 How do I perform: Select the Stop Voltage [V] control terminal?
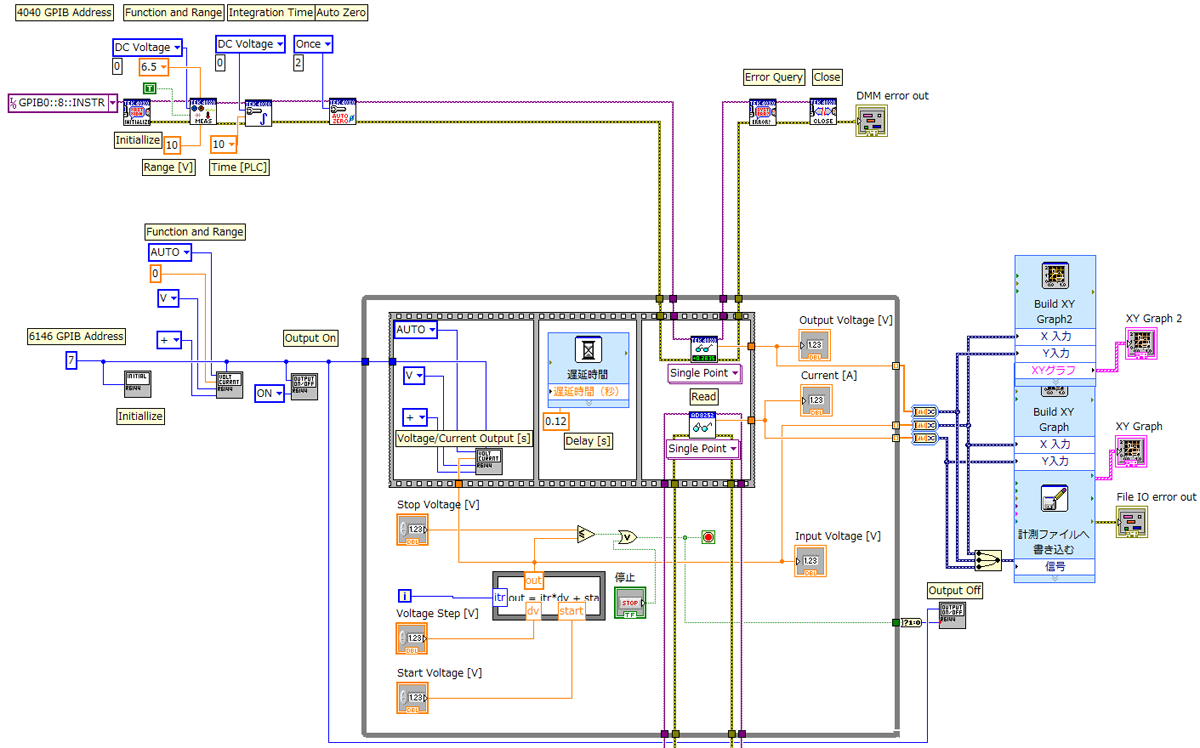point(413,530)
